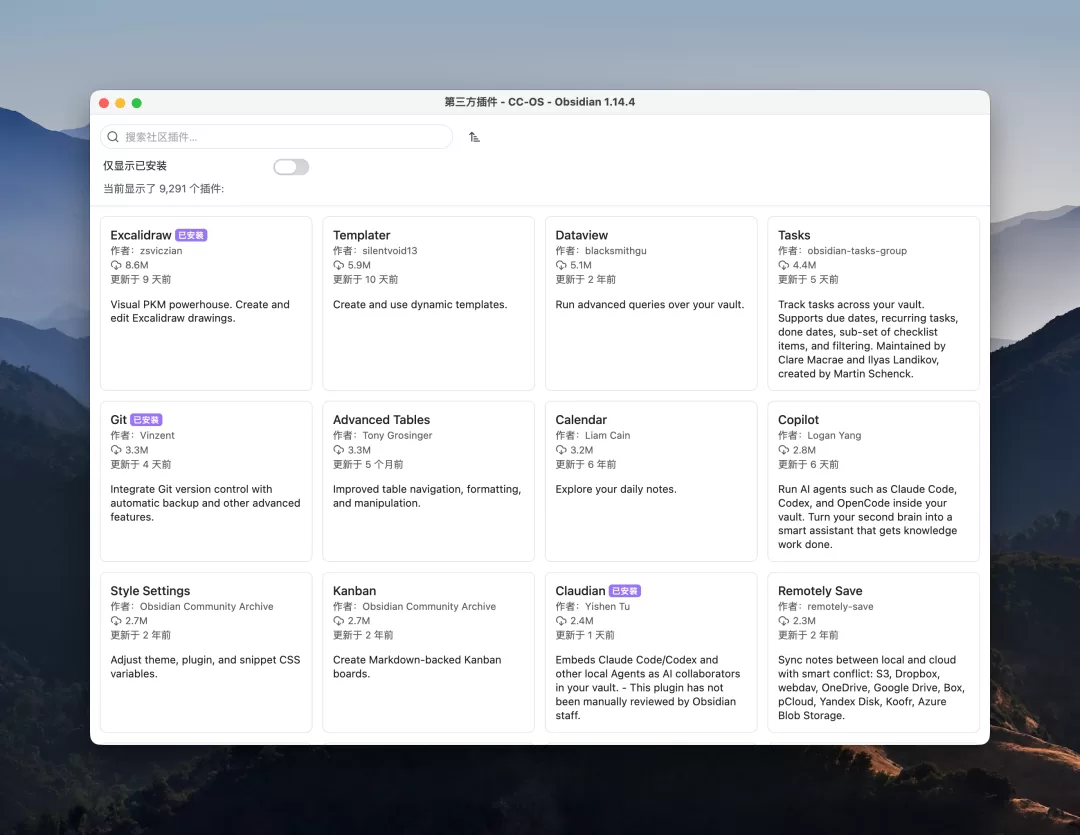This screenshot has width=1080, height=835.
Task: Click the author name obsidian-tasks-group
Action: pos(857,251)
